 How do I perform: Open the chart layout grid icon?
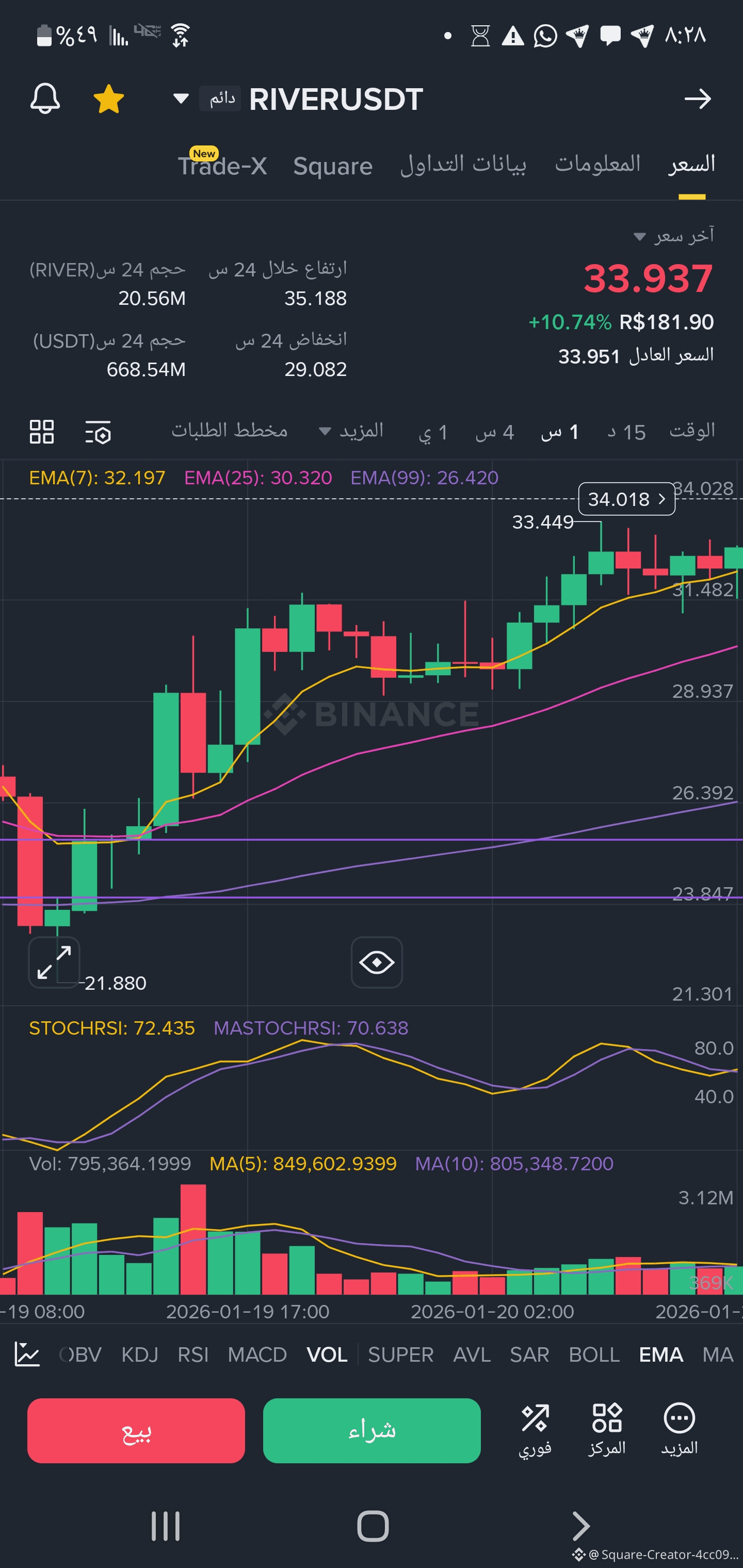click(42, 432)
